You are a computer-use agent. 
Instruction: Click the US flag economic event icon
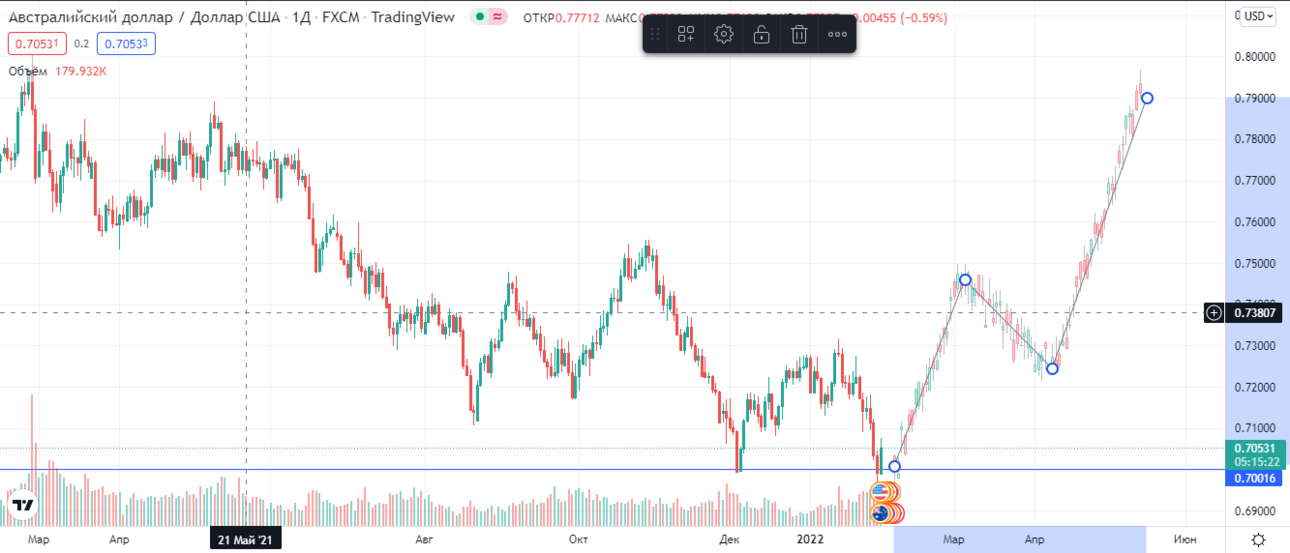[x=882, y=492]
